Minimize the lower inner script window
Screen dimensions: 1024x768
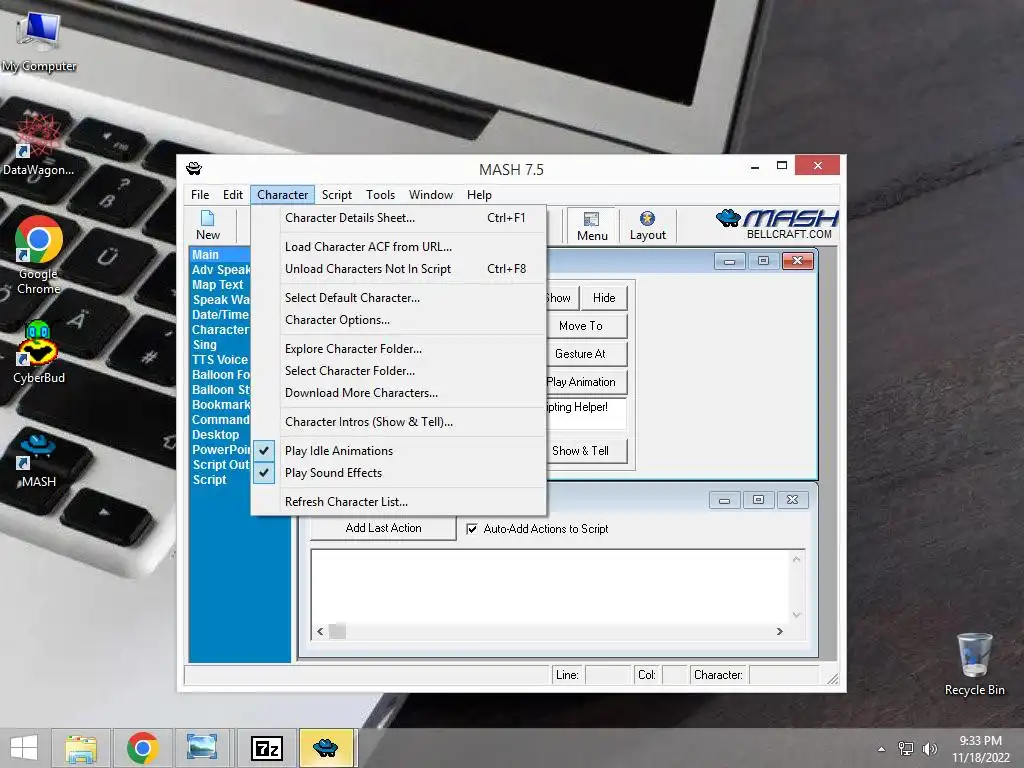(x=724, y=500)
